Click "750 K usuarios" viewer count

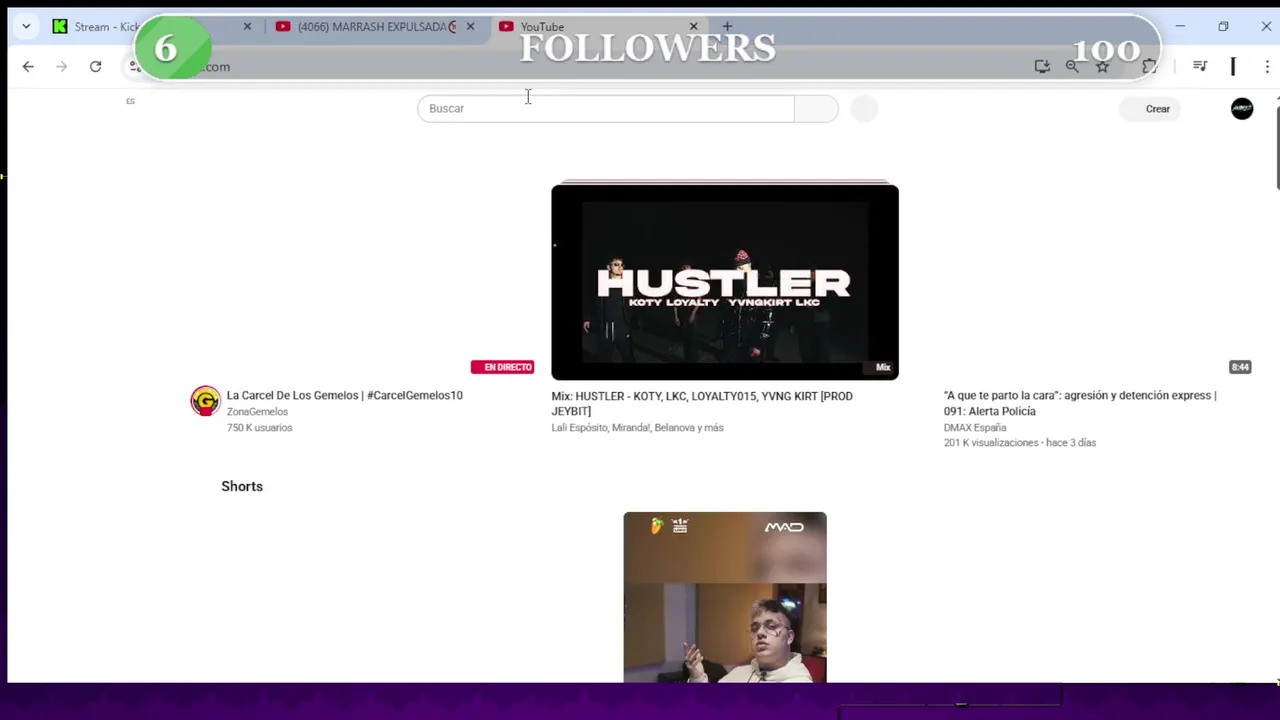point(259,427)
